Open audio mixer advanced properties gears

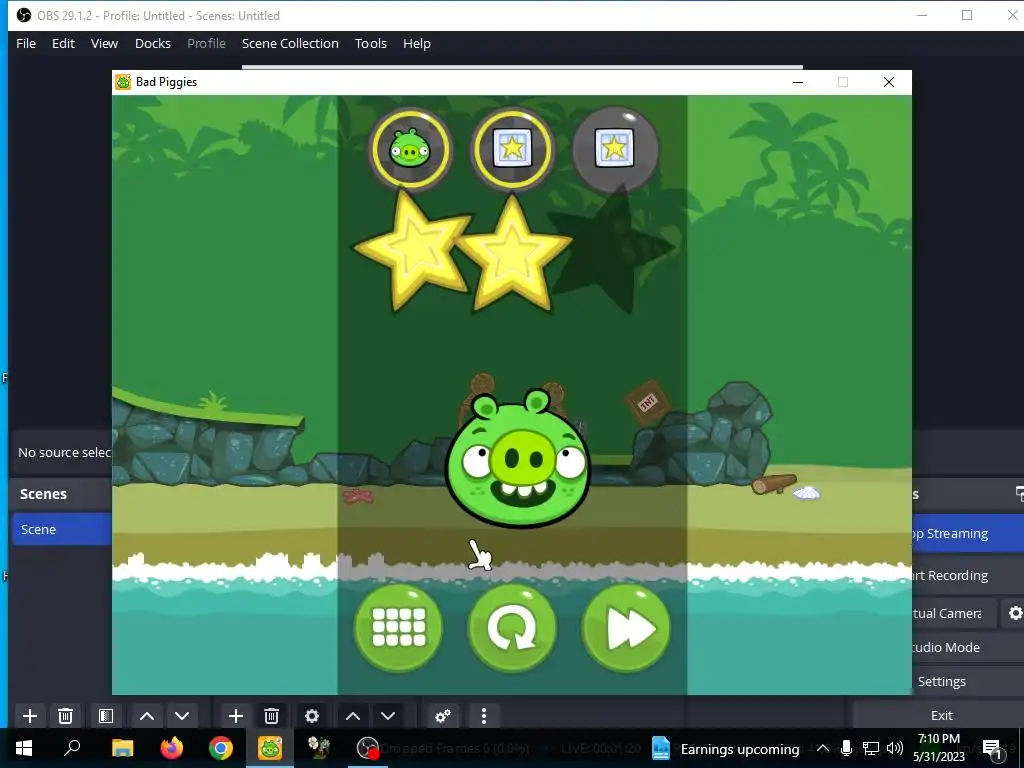tap(443, 716)
